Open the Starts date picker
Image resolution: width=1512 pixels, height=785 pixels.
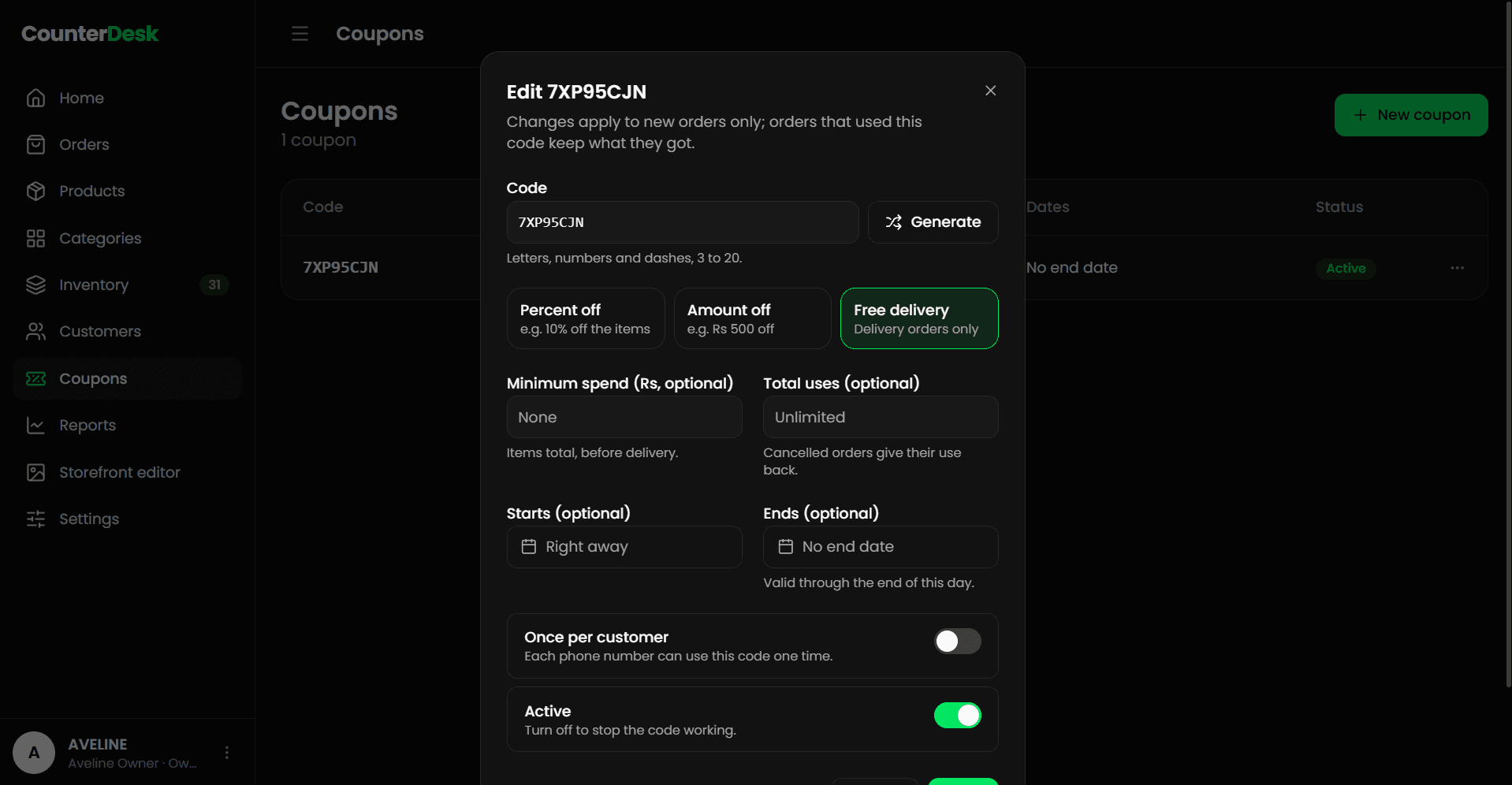624,547
